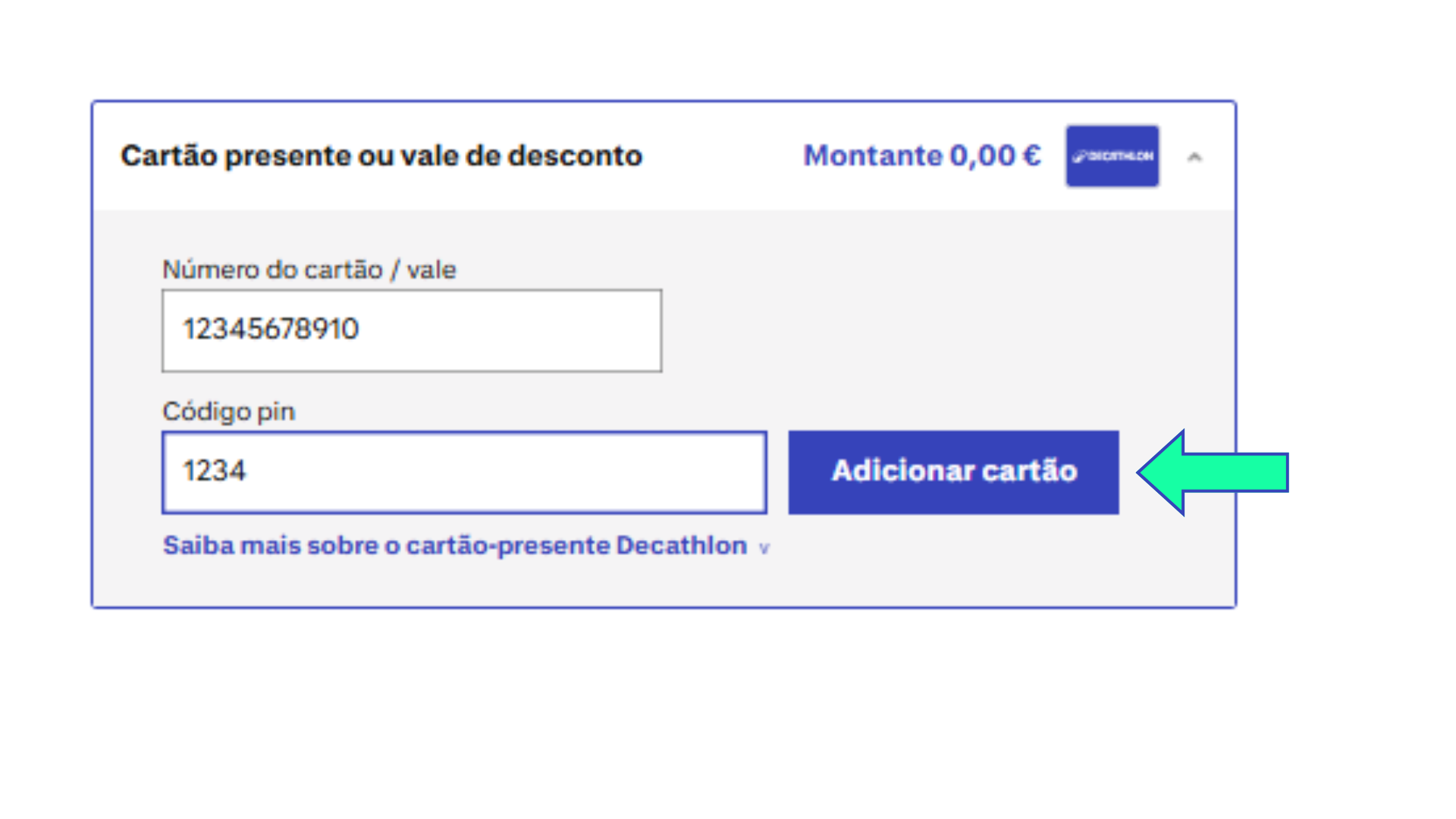Screen dimensions: 1456x819
Task: Click the Cartão presente ou vale de desconto heading
Action: pyautogui.click(x=381, y=155)
